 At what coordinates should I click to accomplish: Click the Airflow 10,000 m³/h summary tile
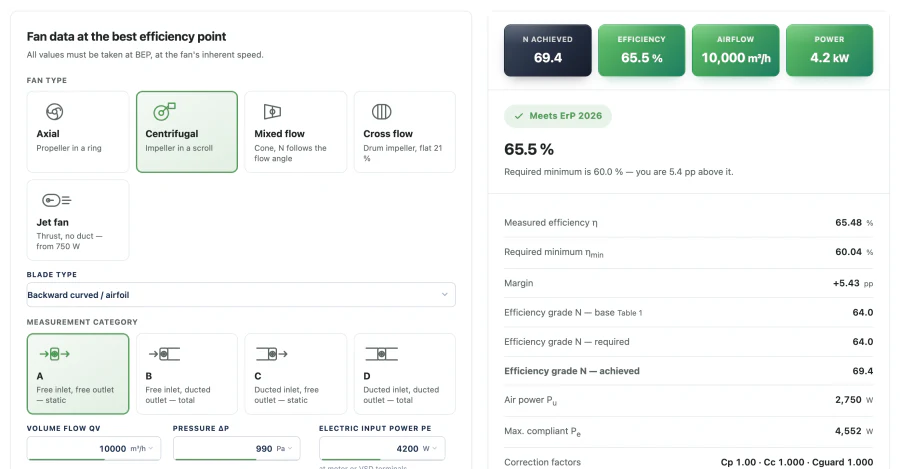(735, 50)
